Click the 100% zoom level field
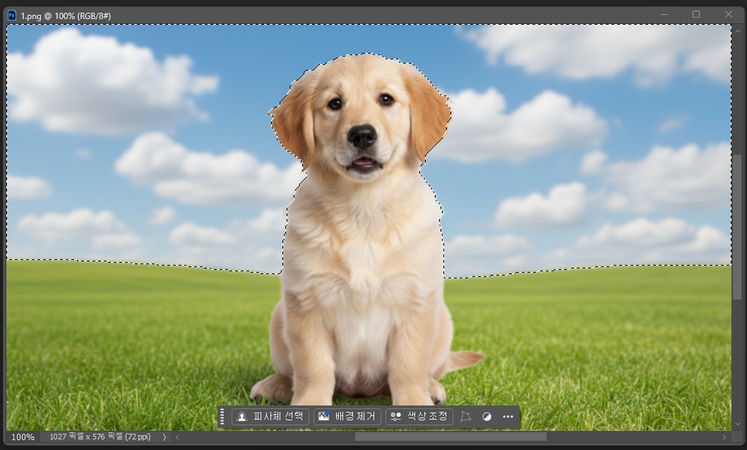The image size is (747, 450). point(22,437)
